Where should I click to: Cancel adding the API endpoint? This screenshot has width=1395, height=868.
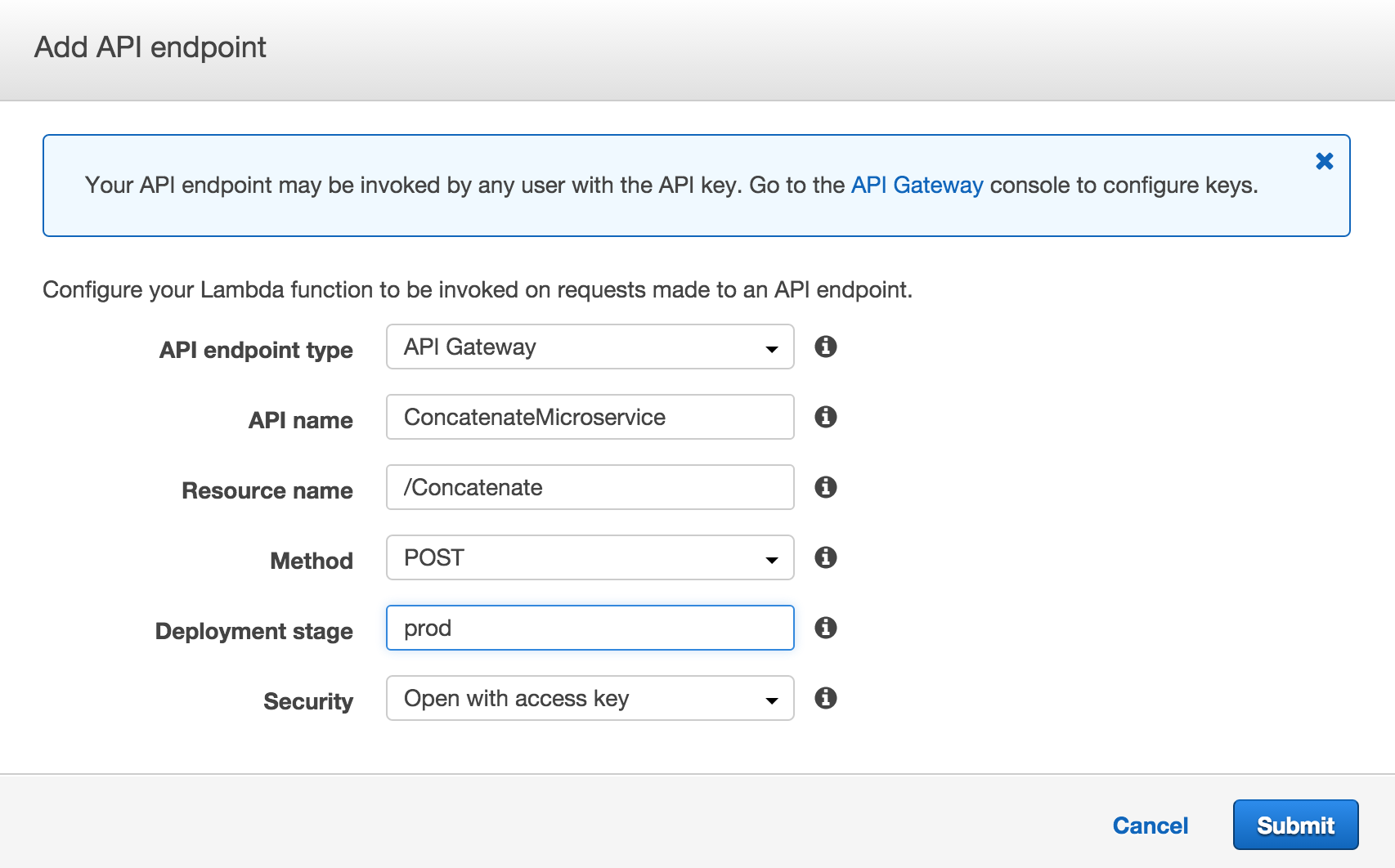pyautogui.click(x=1151, y=825)
